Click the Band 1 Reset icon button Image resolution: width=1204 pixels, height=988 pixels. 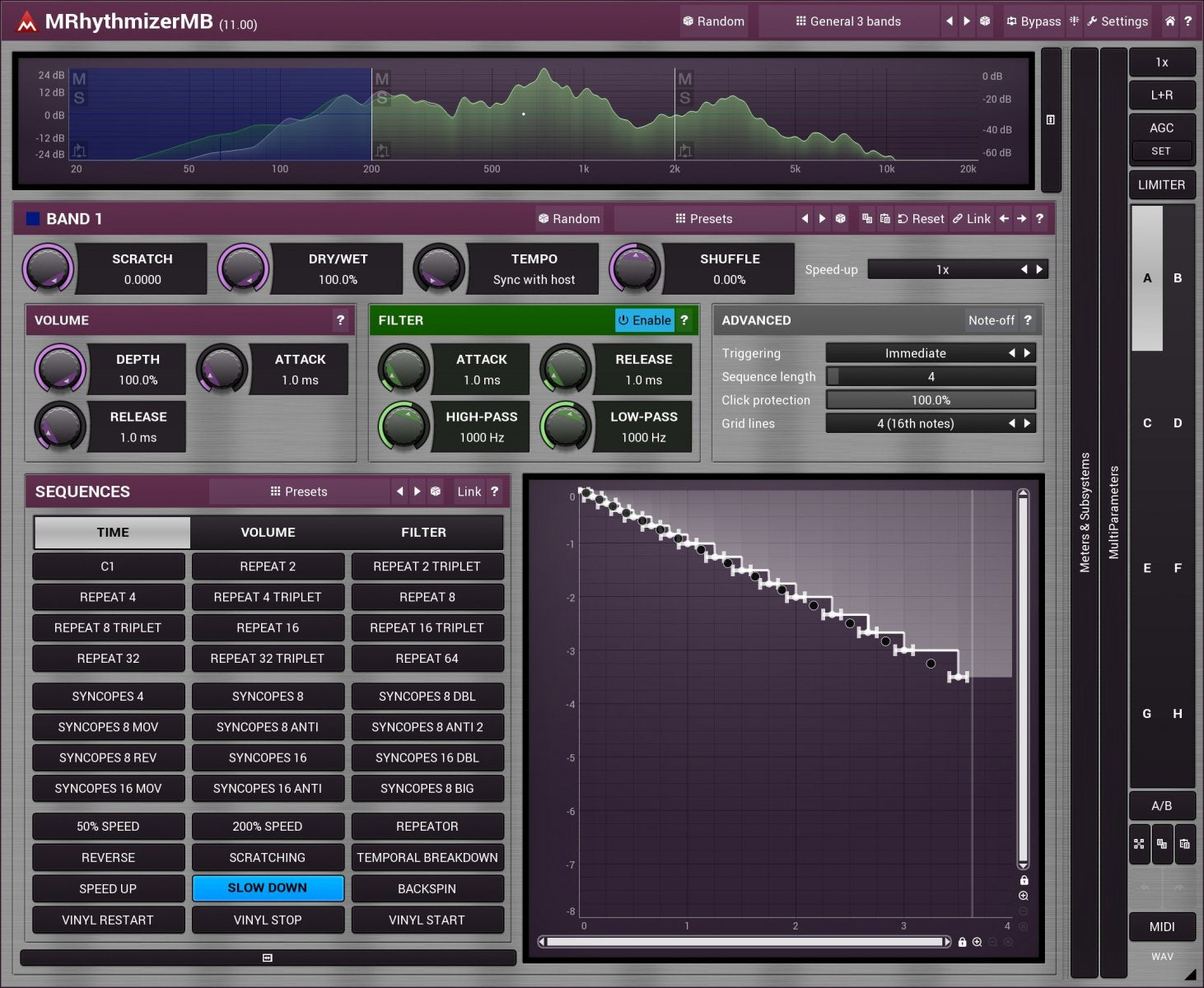pos(921,219)
